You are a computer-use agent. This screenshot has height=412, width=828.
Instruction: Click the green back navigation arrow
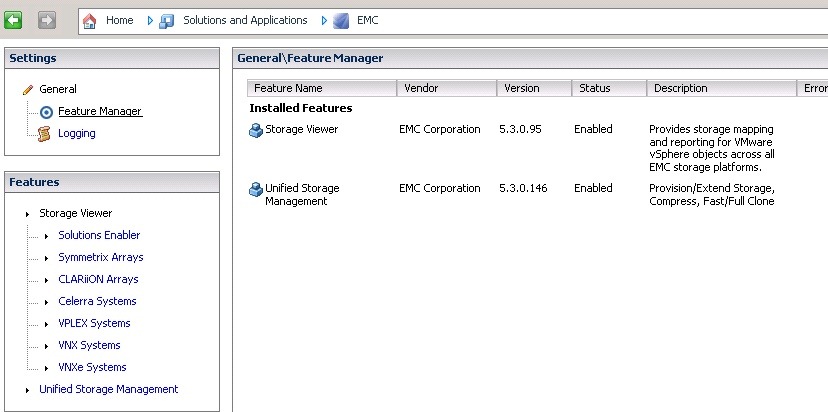pyautogui.click(x=14, y=20)
